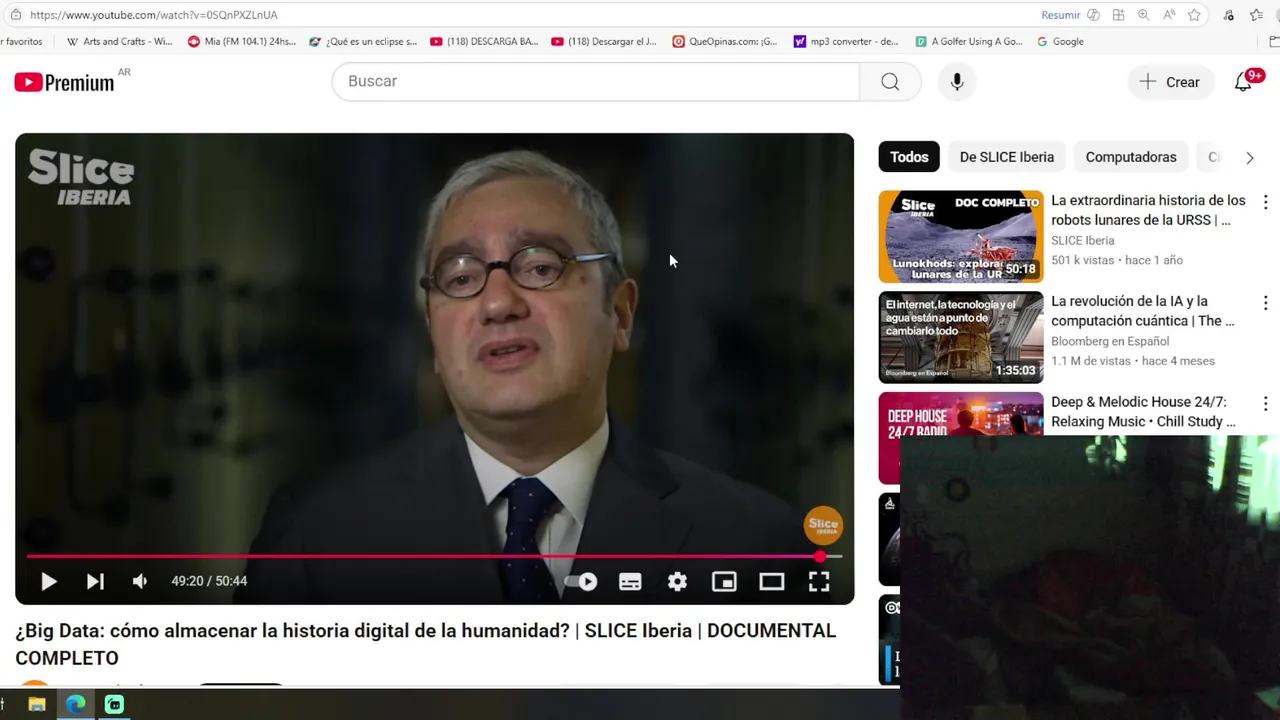Viewport: 1280px width, 720px height.
Task: Show more filter chips with the arrow
Action: (1249, 157)
